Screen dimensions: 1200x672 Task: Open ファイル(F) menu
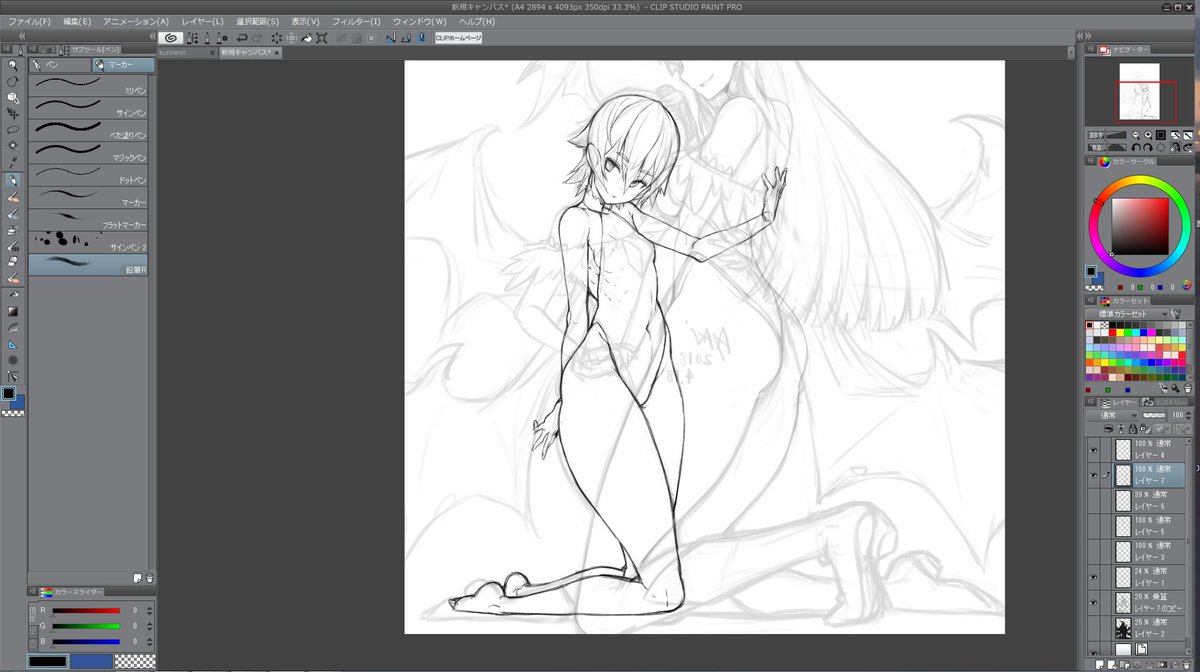pos(29,21)
